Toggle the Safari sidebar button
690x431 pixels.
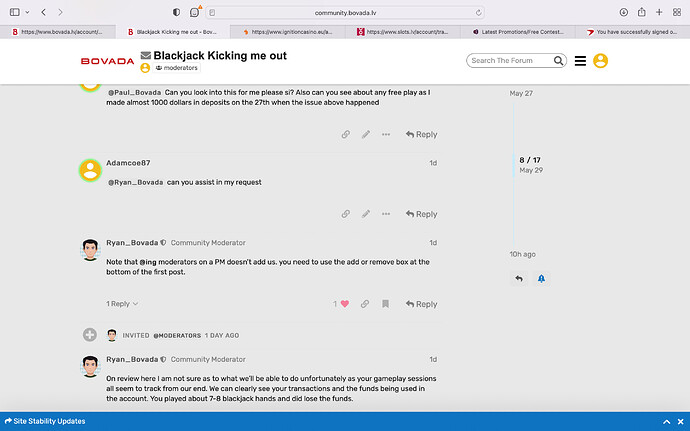15,12
